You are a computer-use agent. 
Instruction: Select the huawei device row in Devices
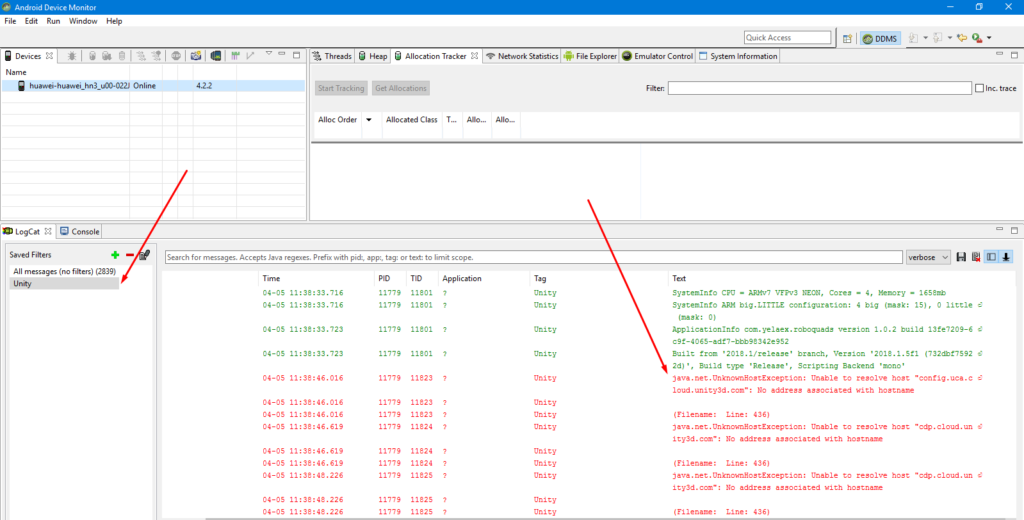(x=153, y=86)
